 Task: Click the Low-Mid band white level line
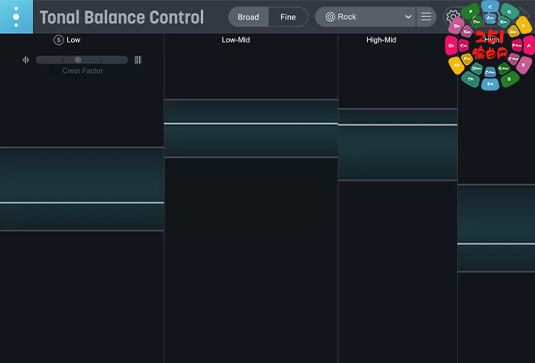[x=251, y=124]
